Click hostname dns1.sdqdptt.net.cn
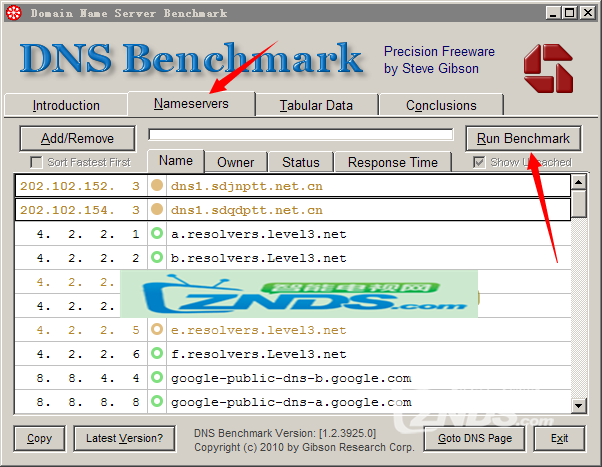This screenshot has width=602, height=467. point(246,210)
